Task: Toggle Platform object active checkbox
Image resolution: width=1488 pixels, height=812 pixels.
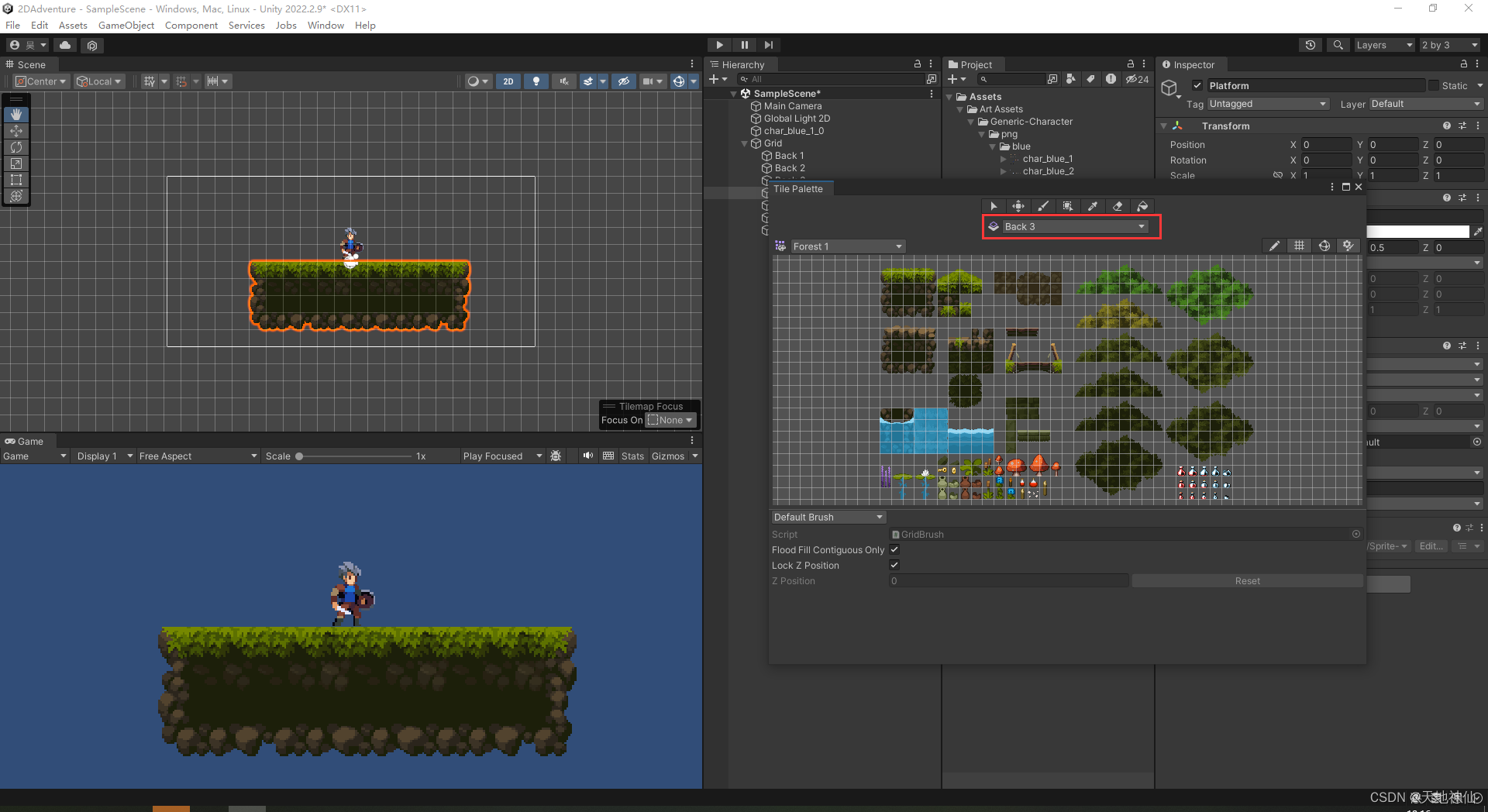Action: pos(1197,86)
